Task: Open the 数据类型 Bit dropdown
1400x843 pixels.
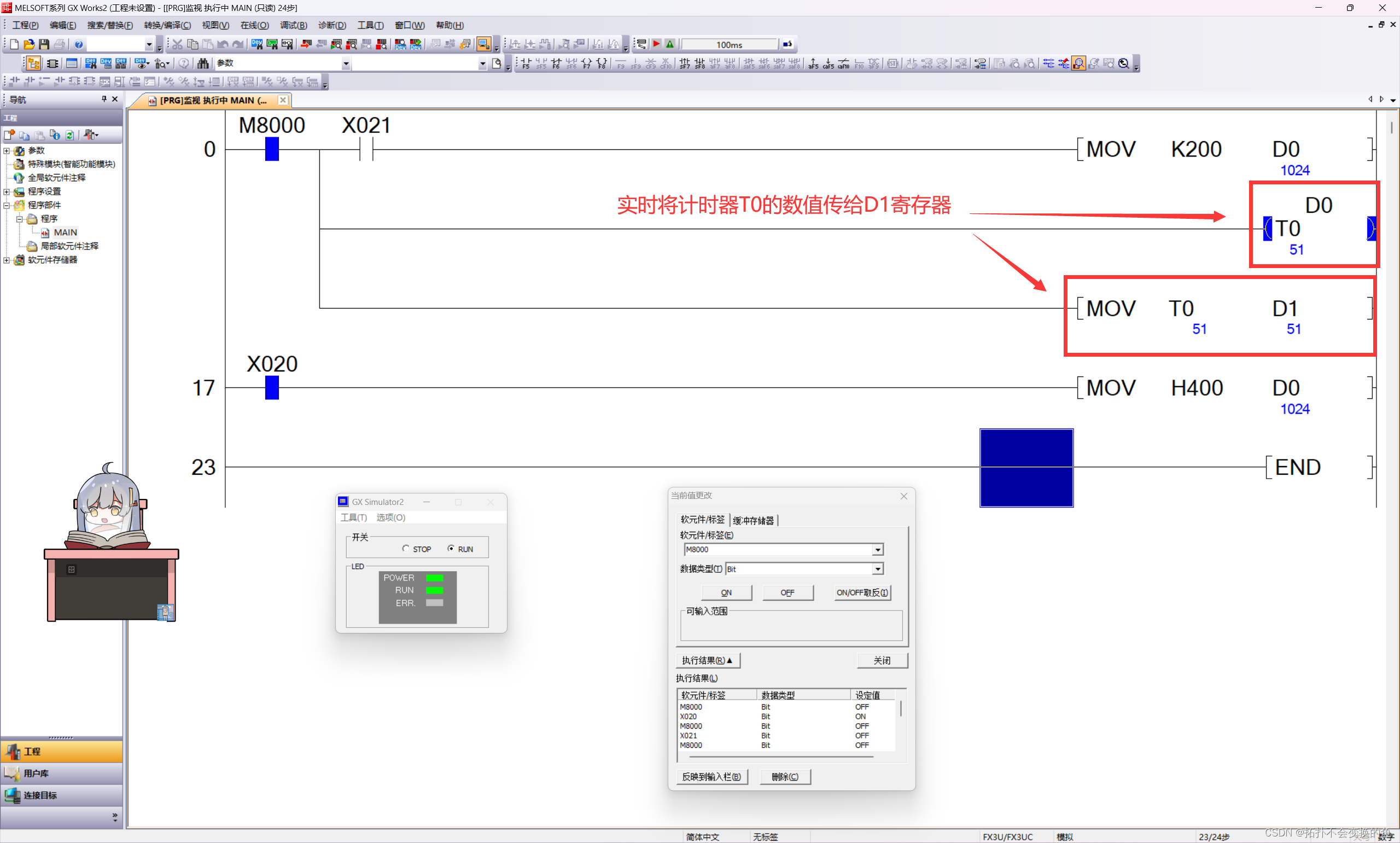Action: tap(878, 568)
